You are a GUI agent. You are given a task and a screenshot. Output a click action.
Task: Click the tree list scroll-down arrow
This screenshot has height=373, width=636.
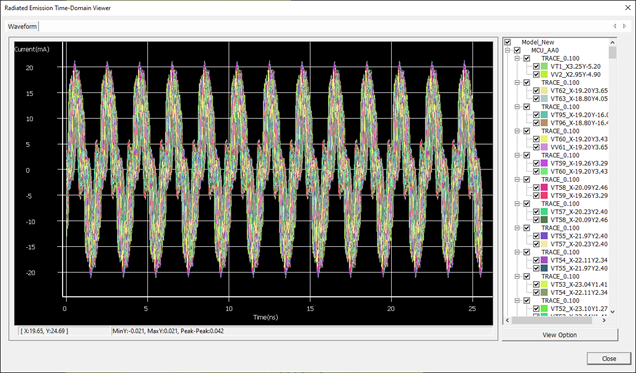[x=612, y=312]
